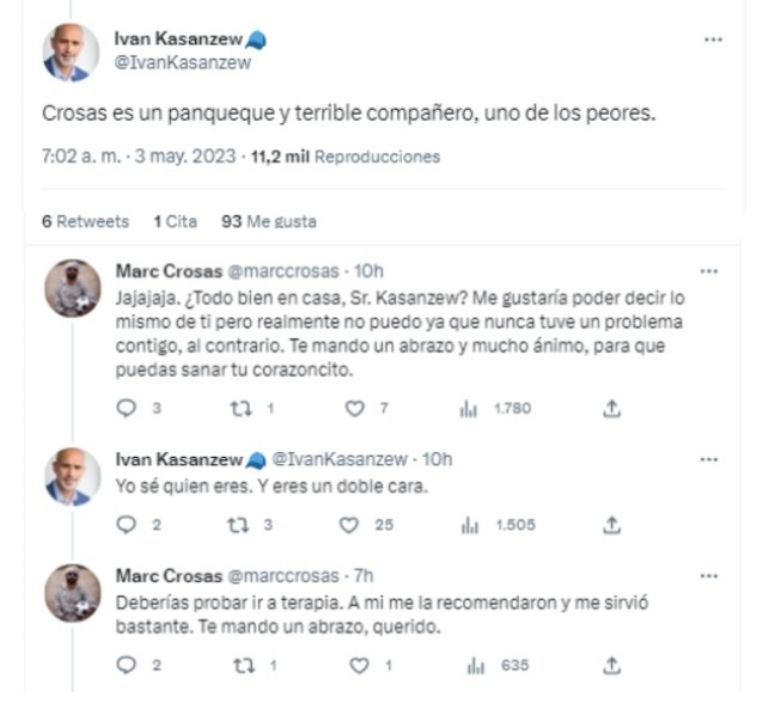Image resolution: width=768 pixels, height=708 pixels.
Task: Open more options on Ivan Kasanzew's main tweet
Action: point(712,40)
